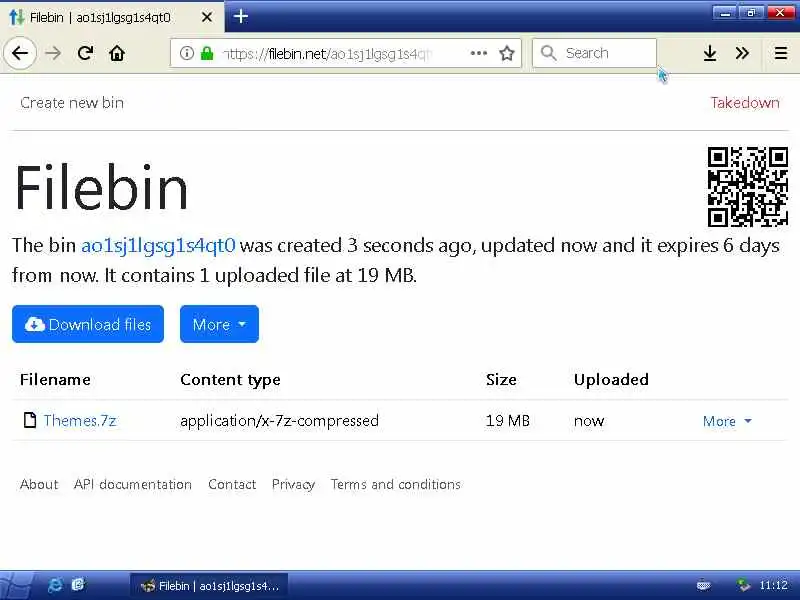Expand the blue More dropdown button

219,324
